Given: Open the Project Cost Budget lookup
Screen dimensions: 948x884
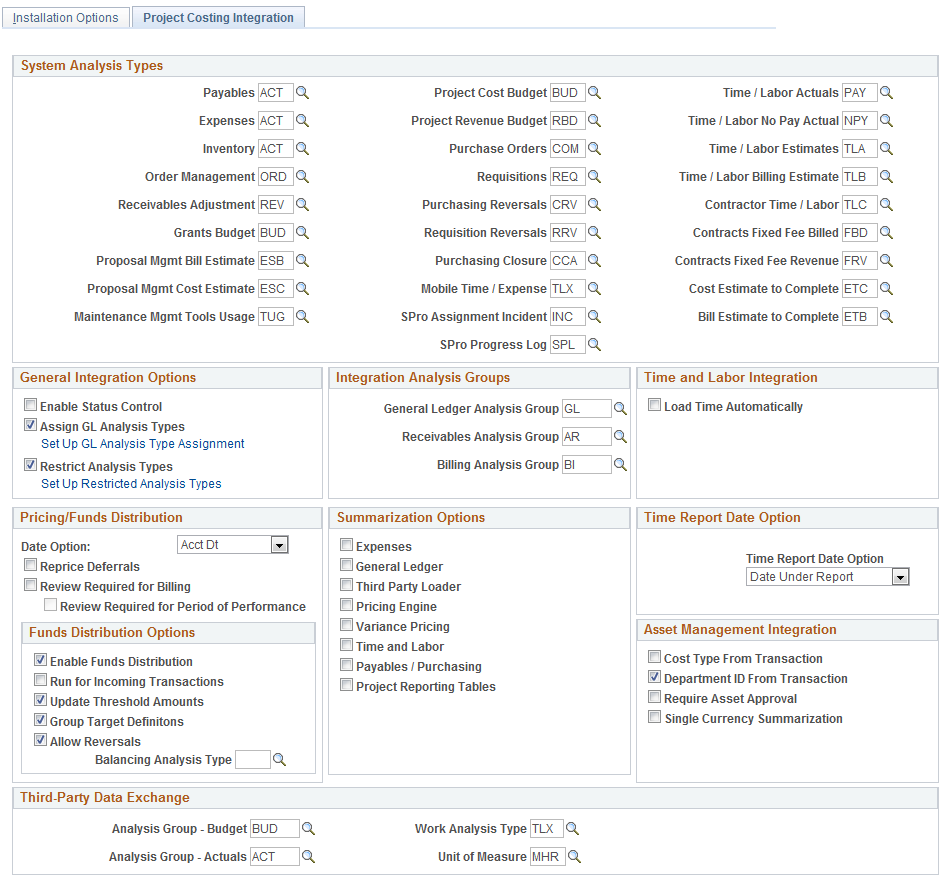Looking at the screenshot, I should click(x=594, y=92).
